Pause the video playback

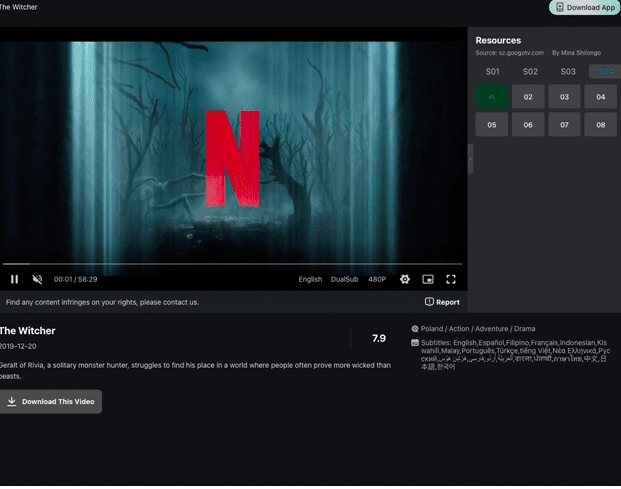14,280
